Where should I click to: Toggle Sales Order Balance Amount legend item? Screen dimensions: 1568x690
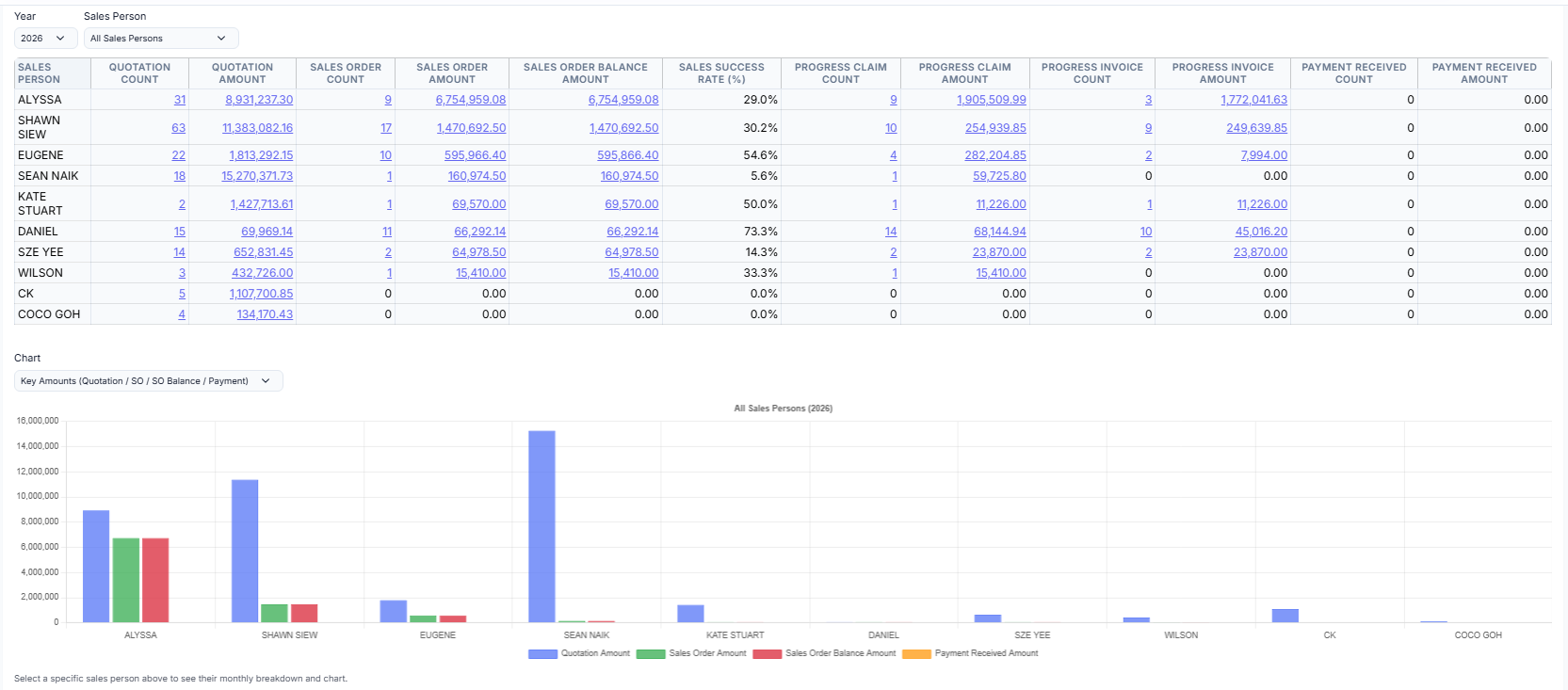click(x=824, y=653)
